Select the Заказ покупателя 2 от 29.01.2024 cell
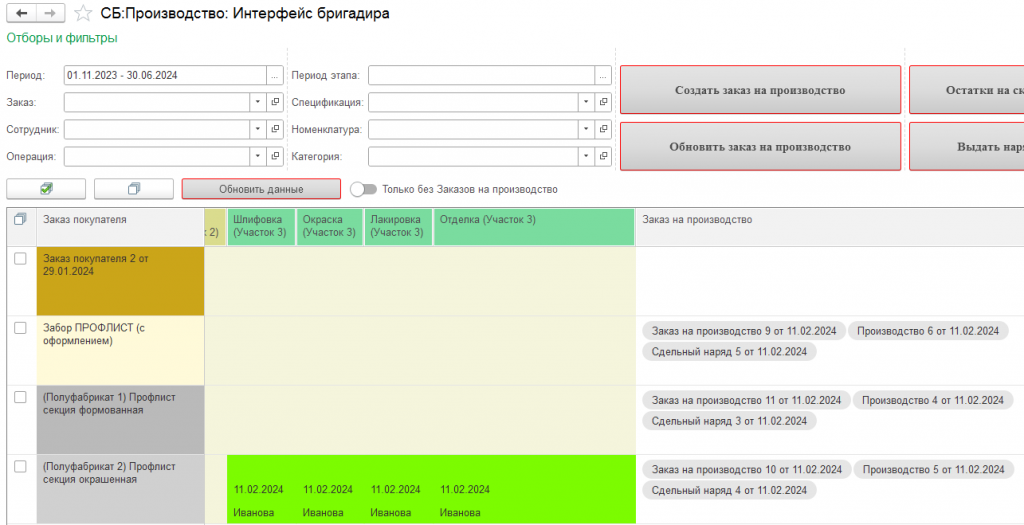 point(120,281)
